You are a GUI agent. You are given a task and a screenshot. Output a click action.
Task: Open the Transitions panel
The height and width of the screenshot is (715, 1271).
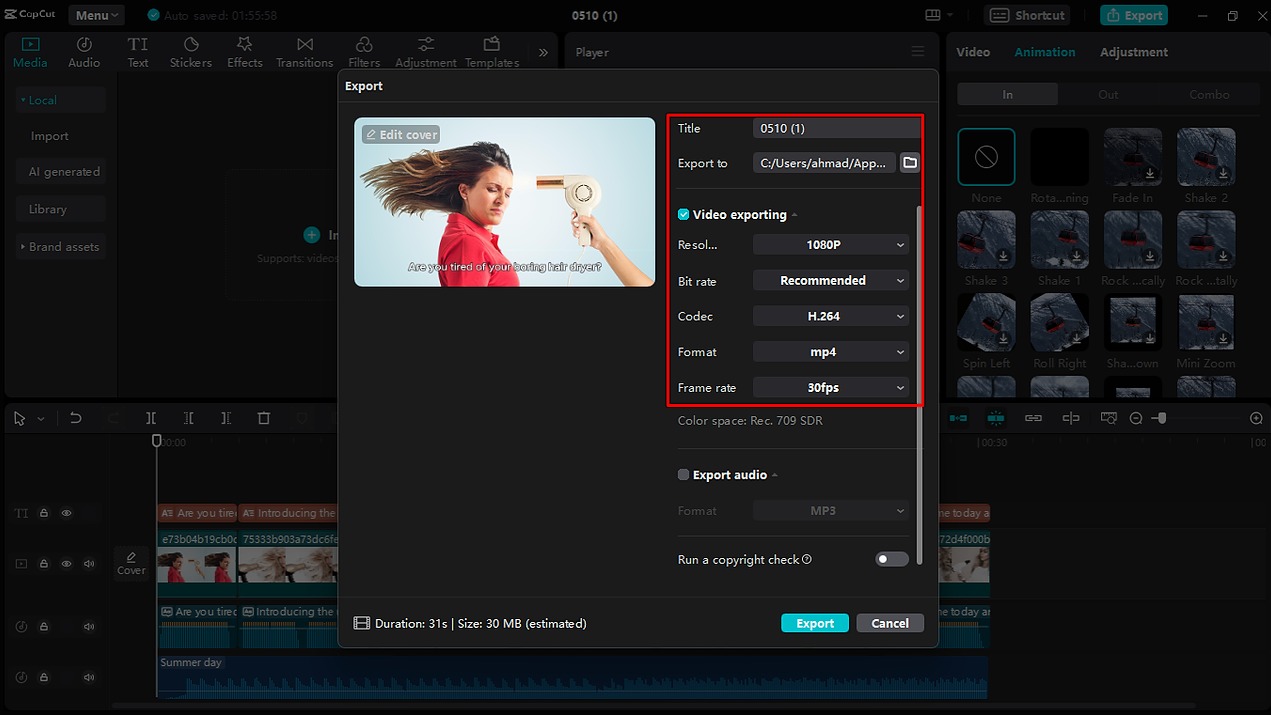304,51
